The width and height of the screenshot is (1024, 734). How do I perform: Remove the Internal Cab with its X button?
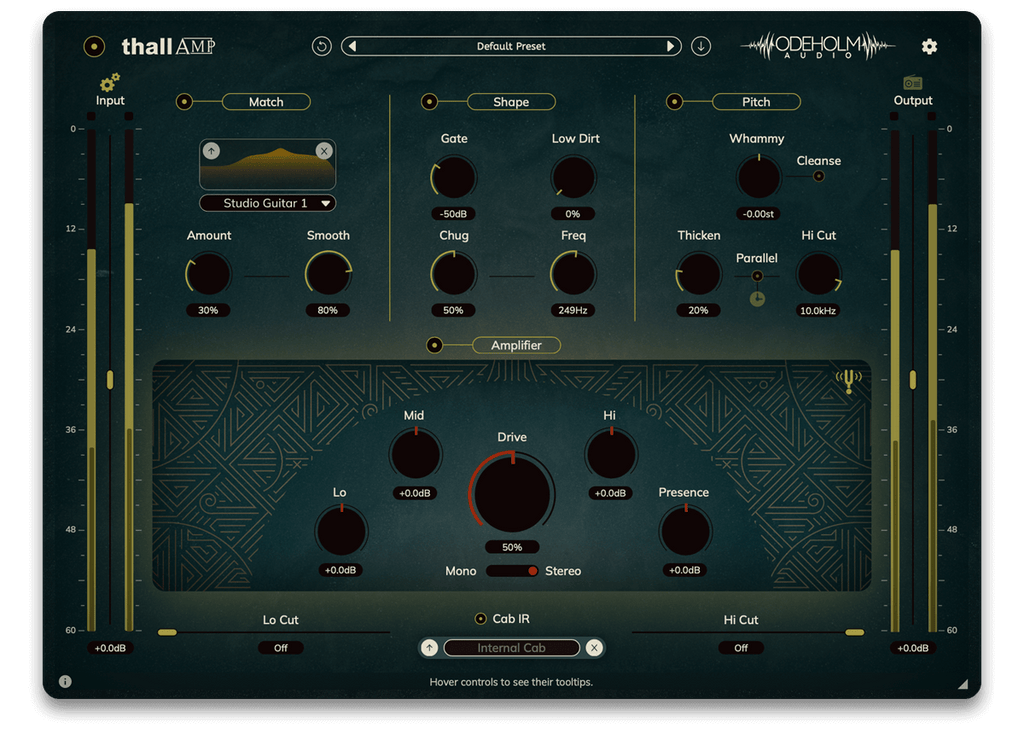point(594,647)
